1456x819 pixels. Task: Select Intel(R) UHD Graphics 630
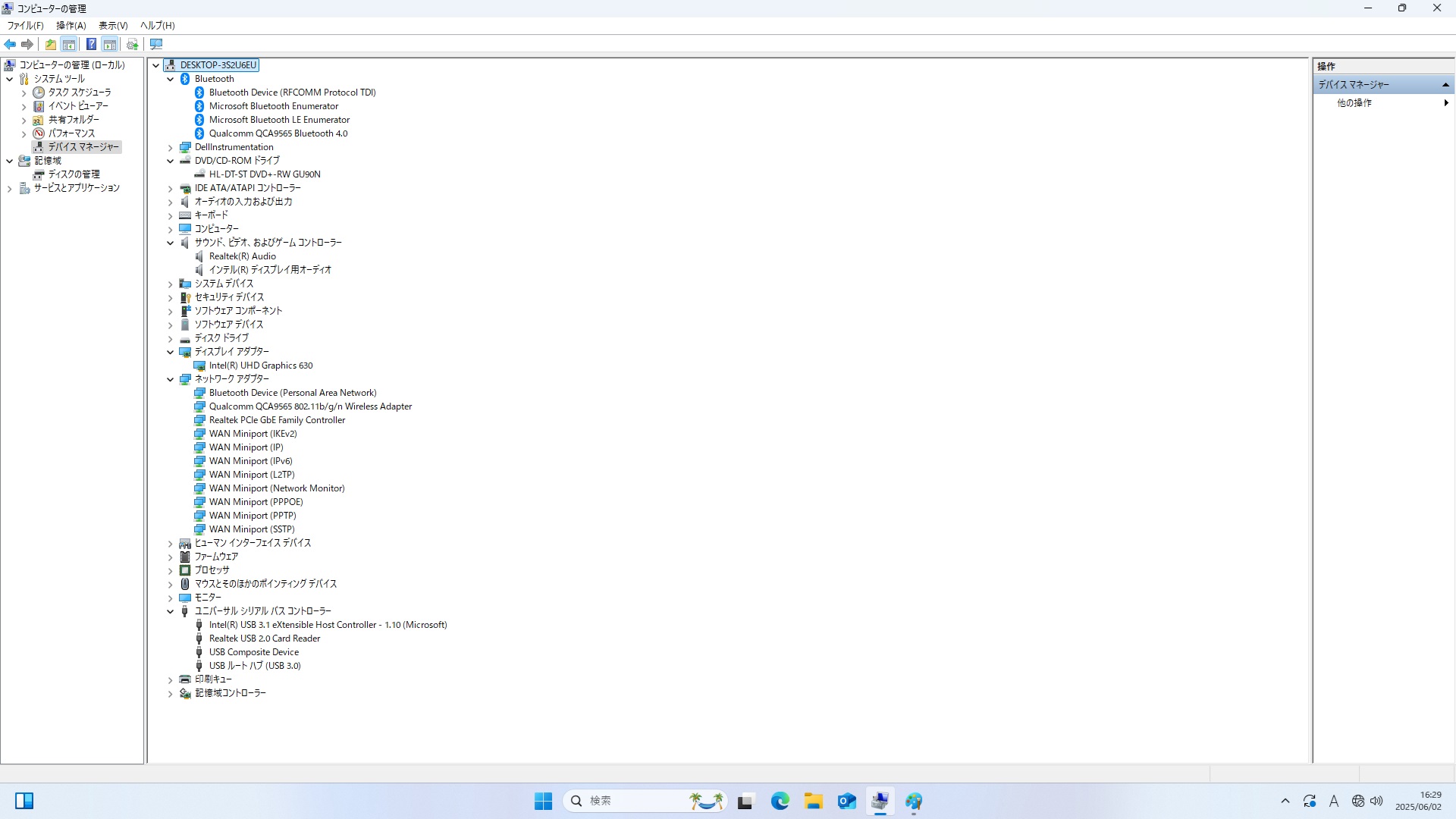[261, 366]
